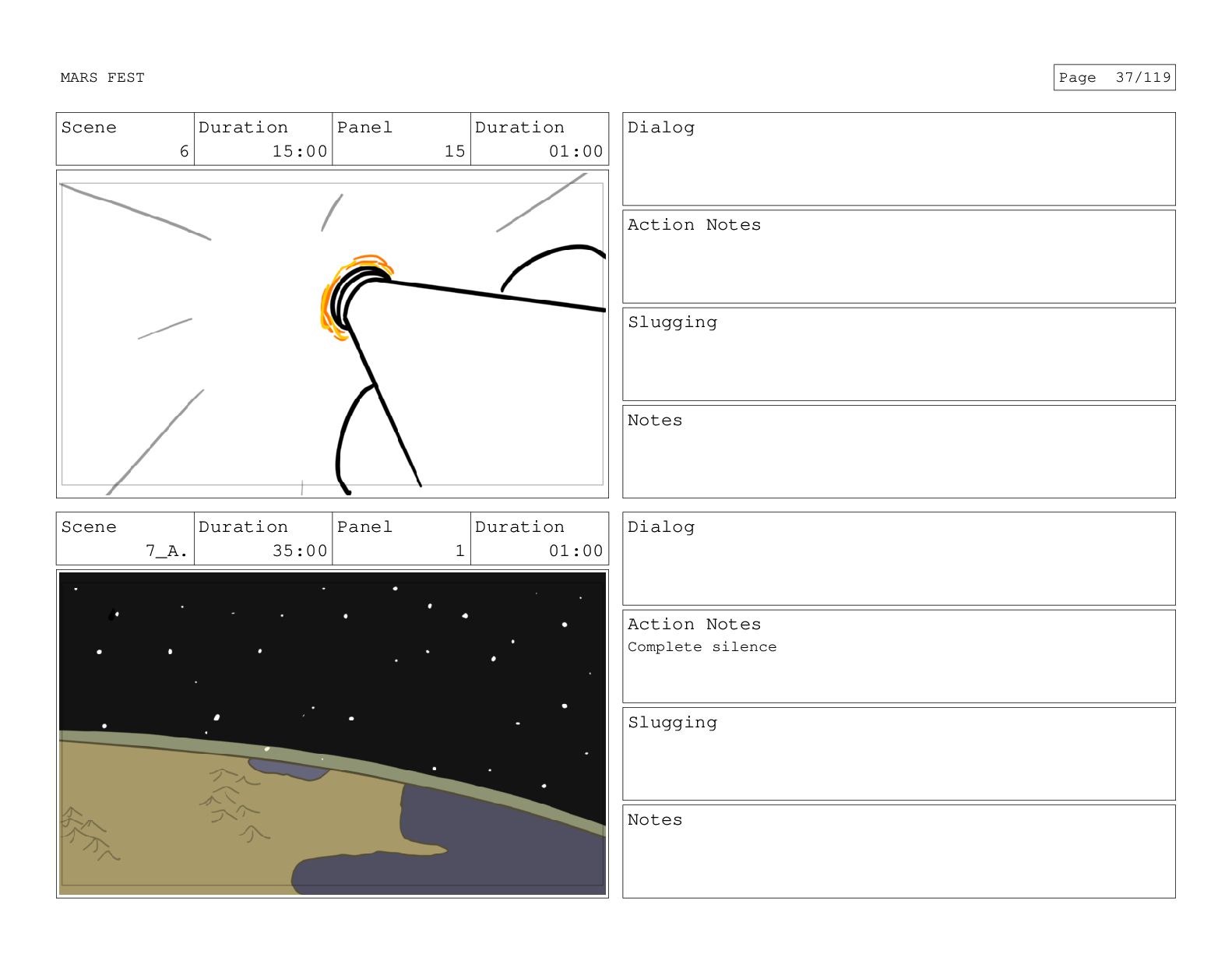Select the MARS FEST project title

[102, 77]
